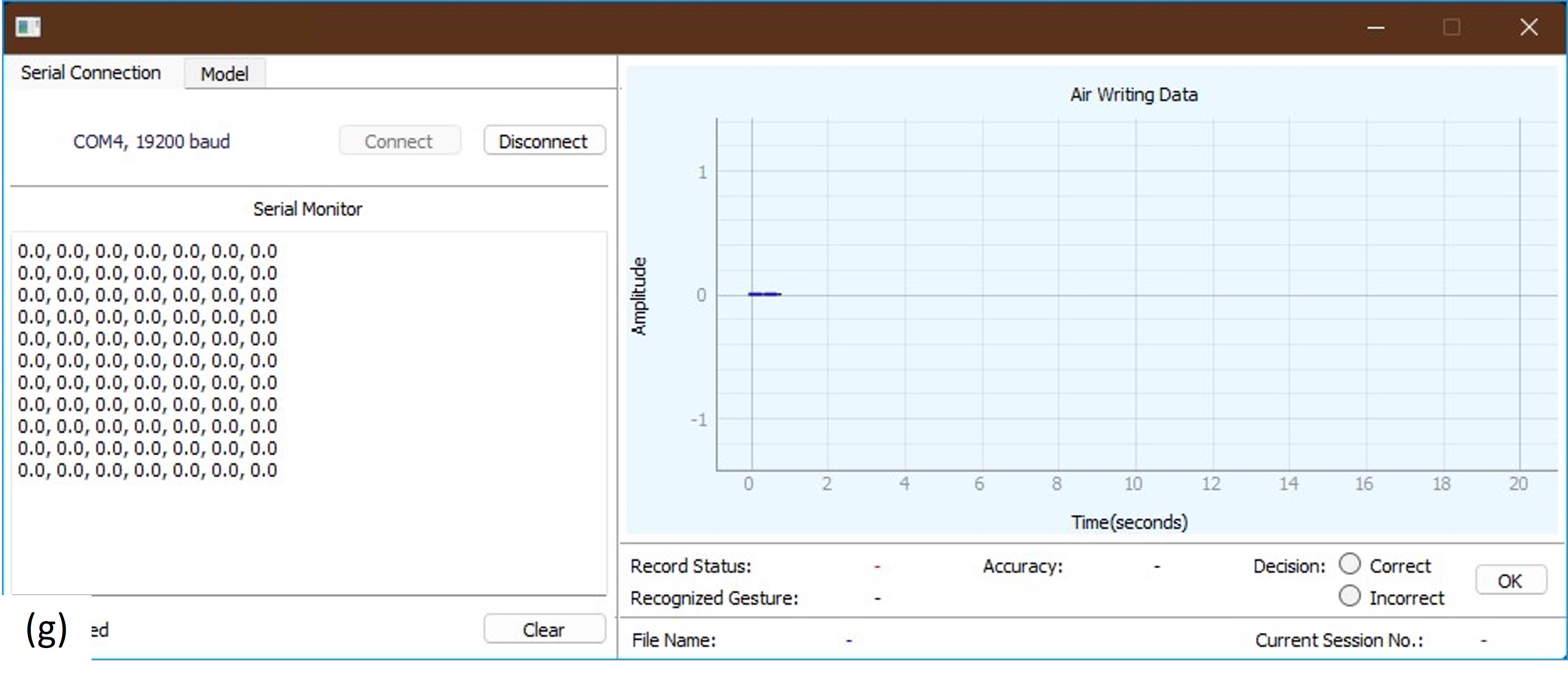The height and width of the screenshot is (676, 1568).
Task: Confirm decision with the OK button
Action: pyautogui.click(x=1510, y=580)
